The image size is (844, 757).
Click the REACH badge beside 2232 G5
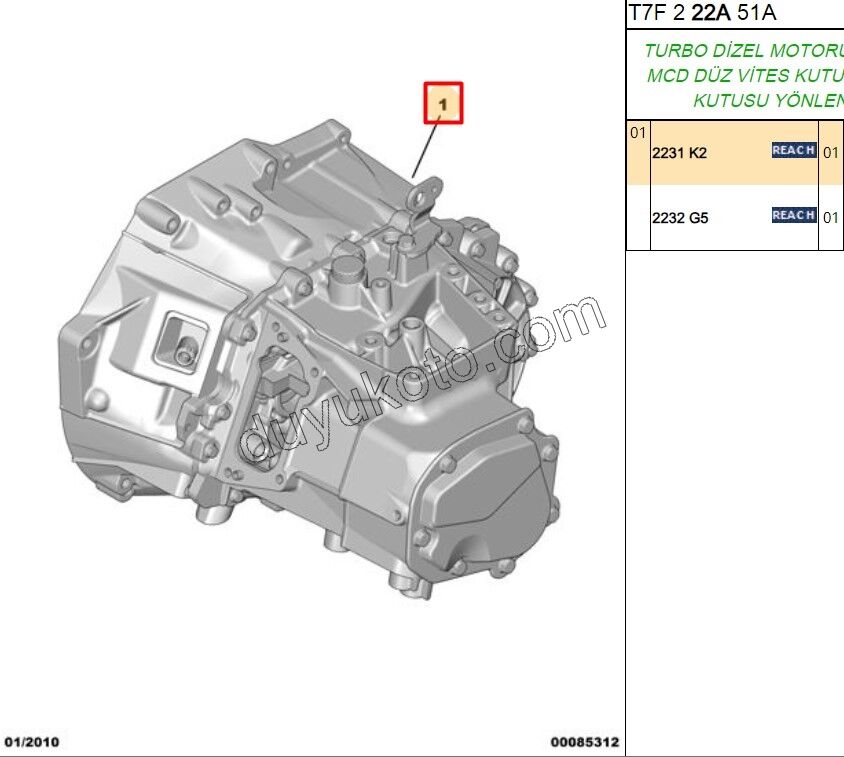click(x=794, y=215)
